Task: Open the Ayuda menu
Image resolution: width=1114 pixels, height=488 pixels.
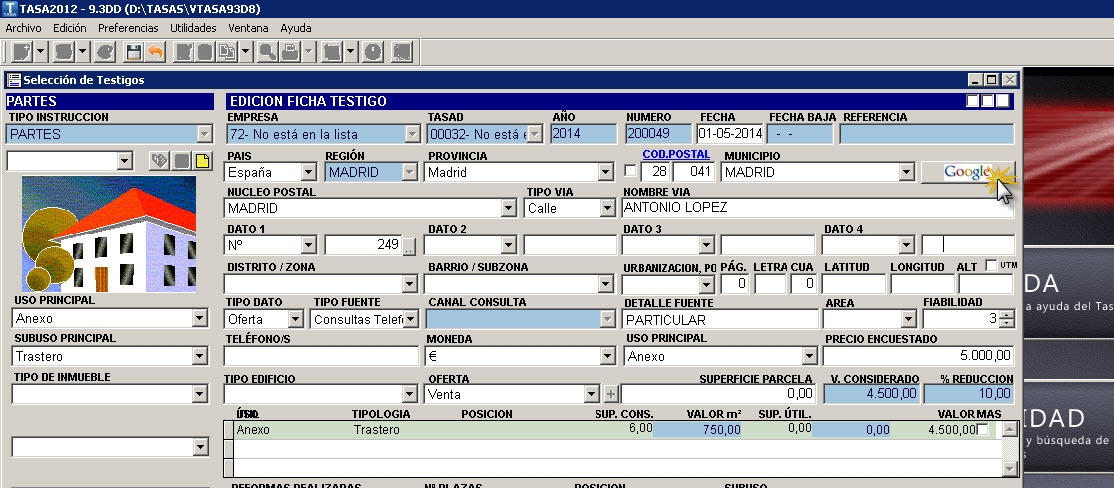Action: (x=296, y=28)
